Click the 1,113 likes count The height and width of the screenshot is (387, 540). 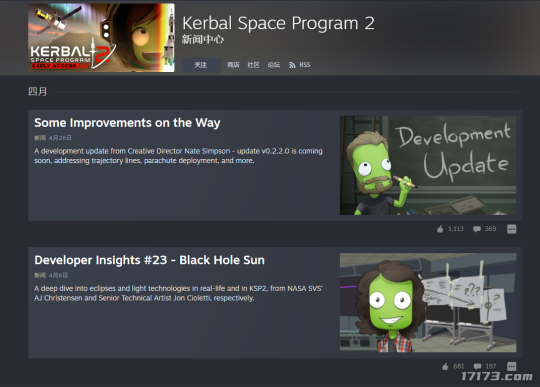[x=456, y=229]
